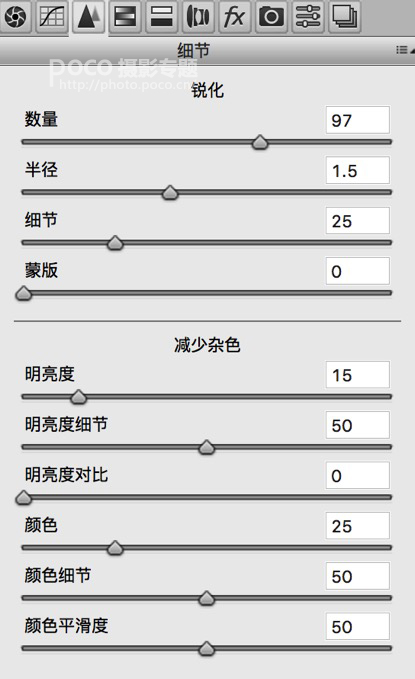Click the 数量 value field showing 97
The image size is (415, 679).
[x=358, y=120]
